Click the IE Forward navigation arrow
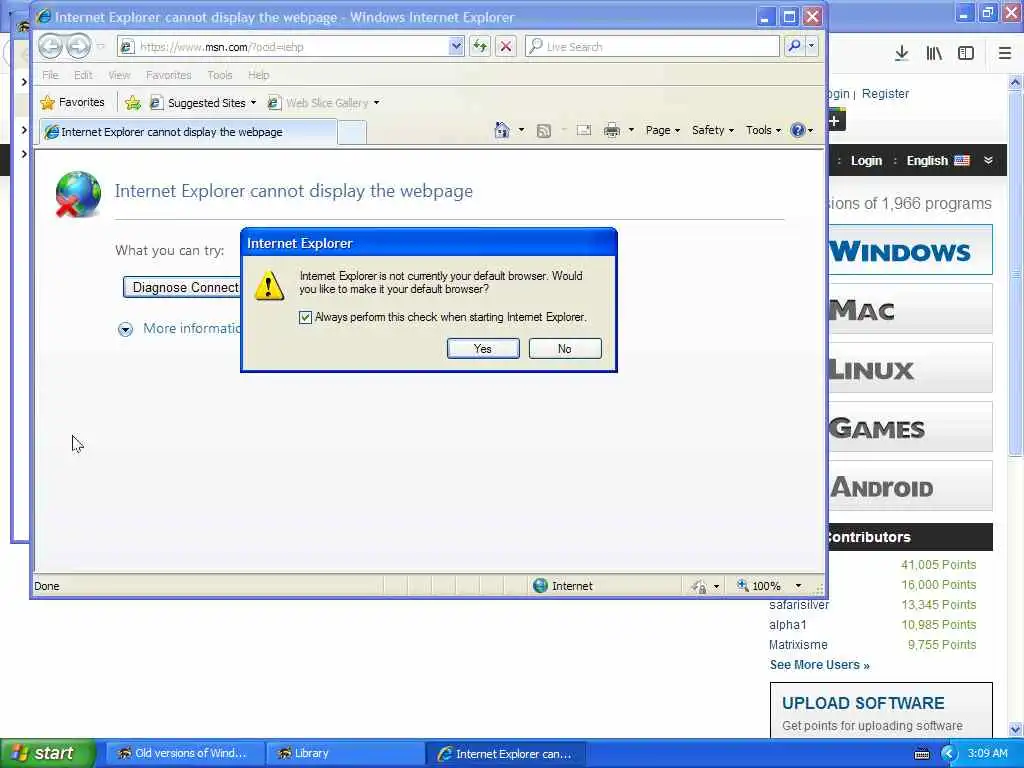This screenshot has width=1024, height=768. tap(79, 46)
